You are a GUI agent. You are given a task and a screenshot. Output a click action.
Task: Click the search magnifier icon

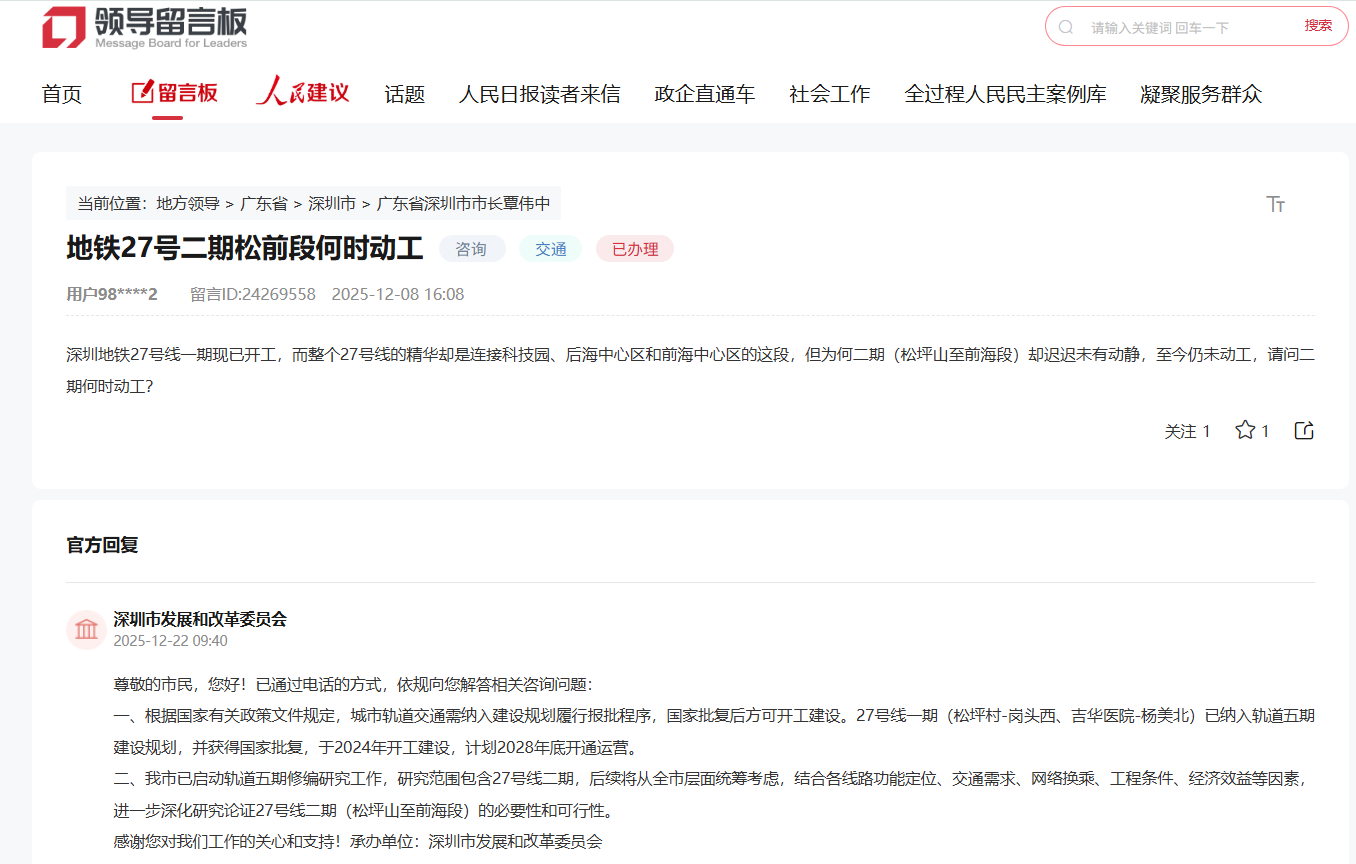(1066, 27)
